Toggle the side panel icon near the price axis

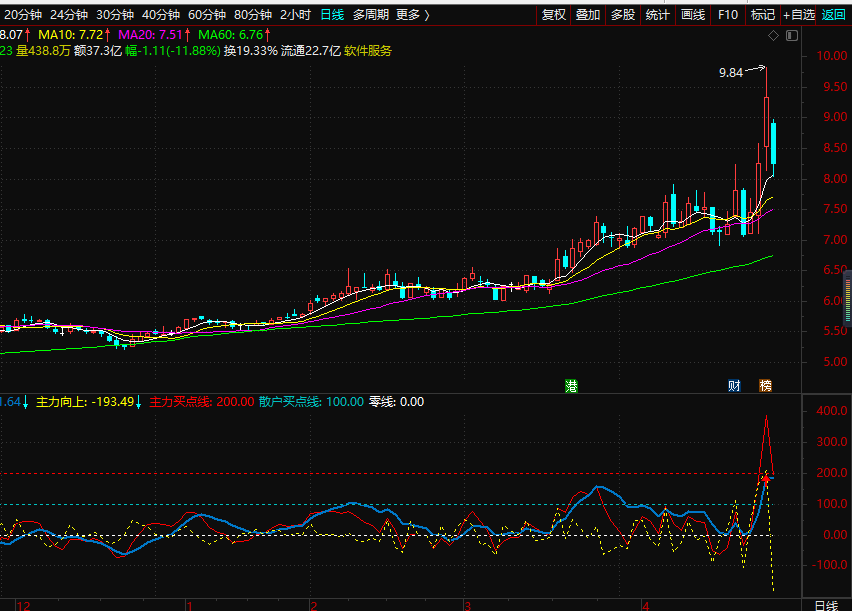792,36
